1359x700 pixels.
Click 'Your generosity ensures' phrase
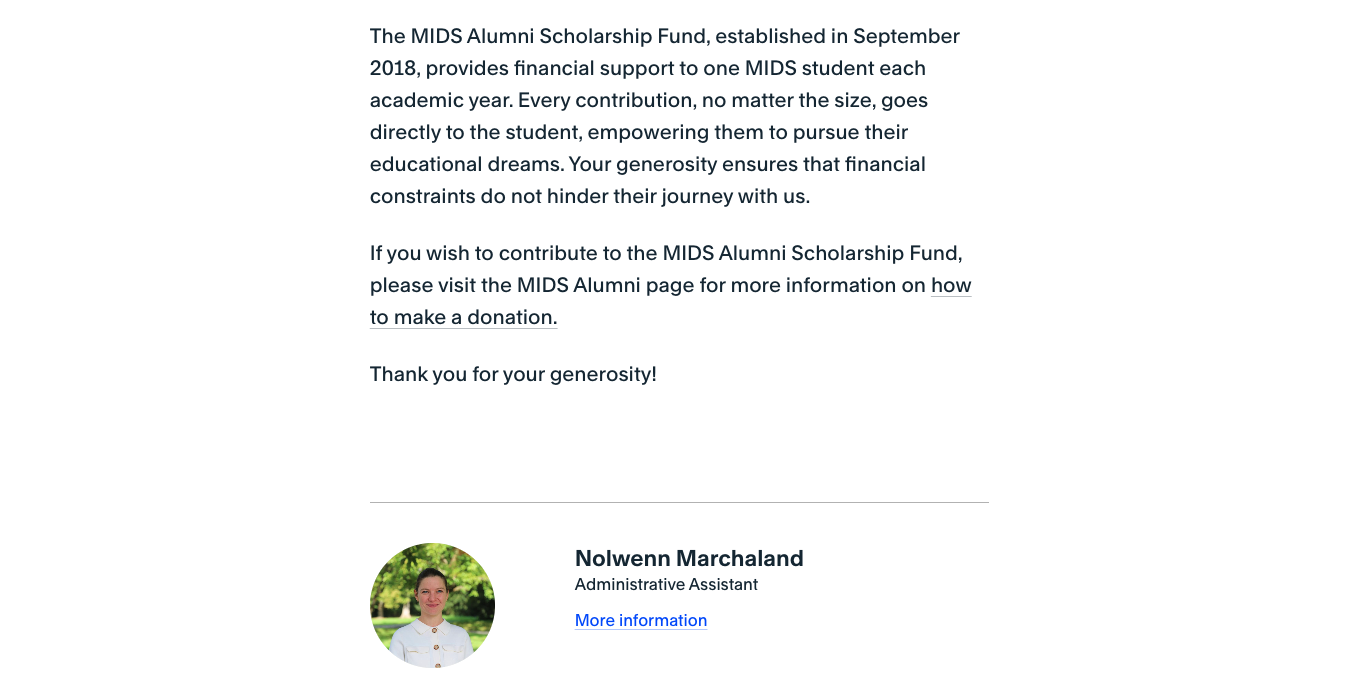tap(682, 164)
